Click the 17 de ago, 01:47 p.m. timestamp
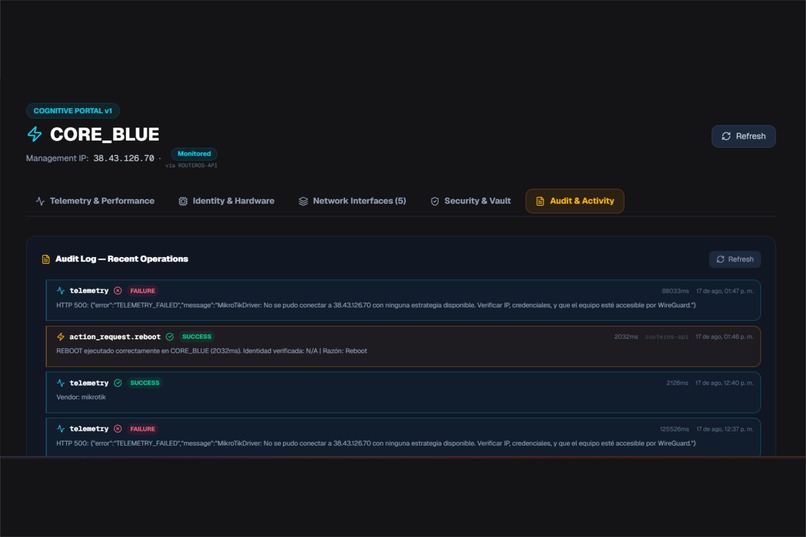Viewport: 806px width, 537px height. (x=724, y=291)
